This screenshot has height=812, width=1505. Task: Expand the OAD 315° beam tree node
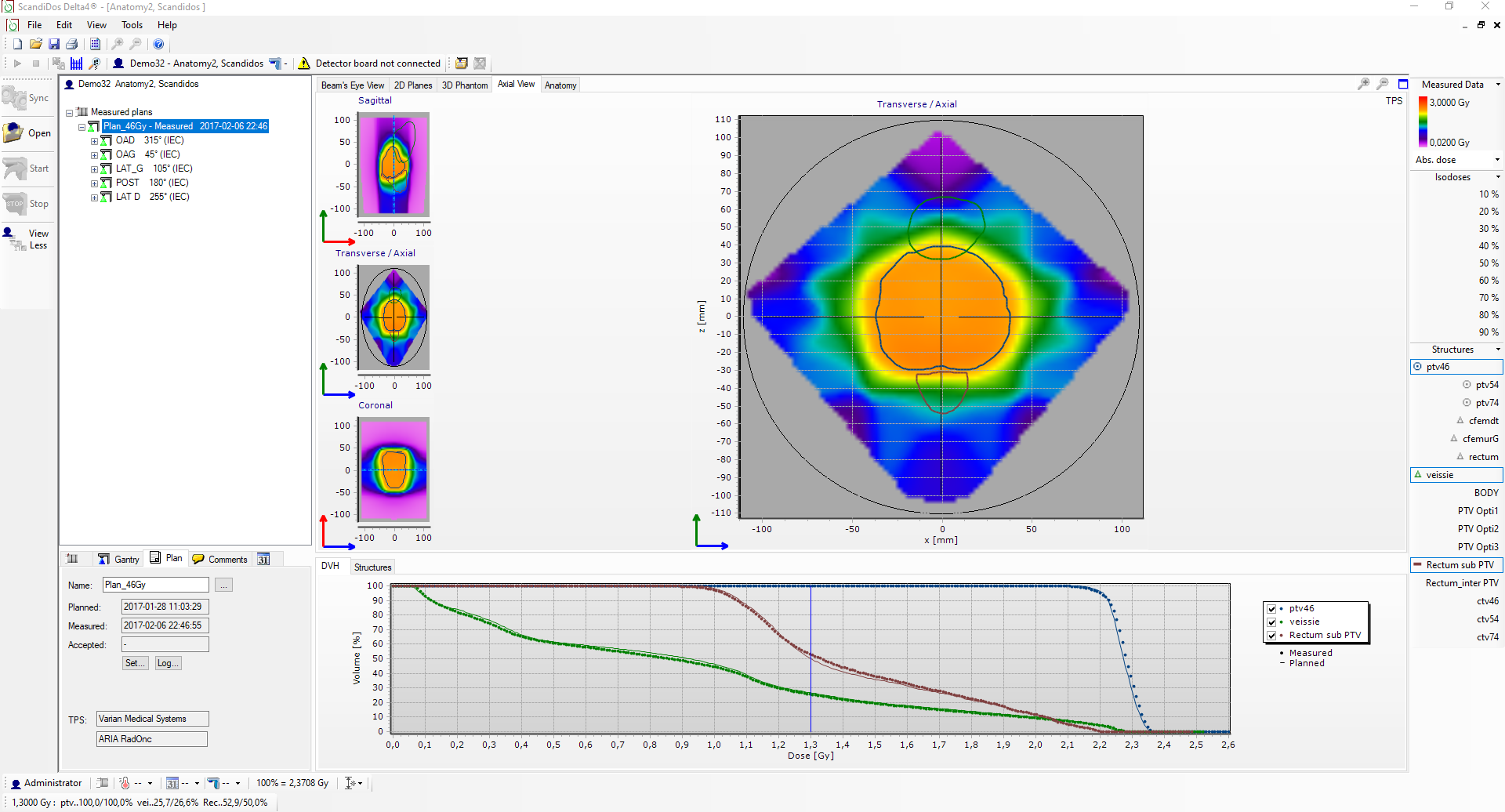pos(94,141)
